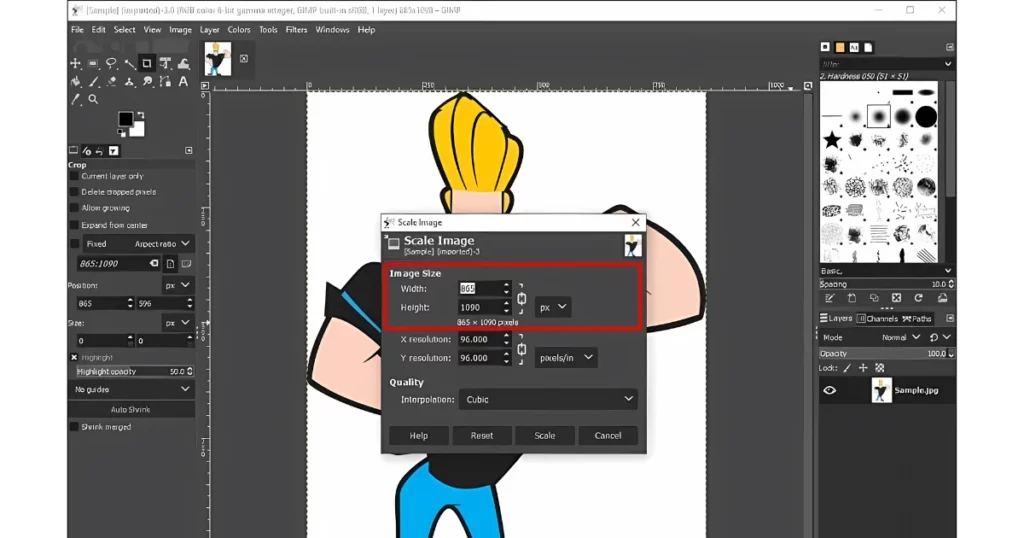Toggle Allow growing checkbox

click(74, 208)
